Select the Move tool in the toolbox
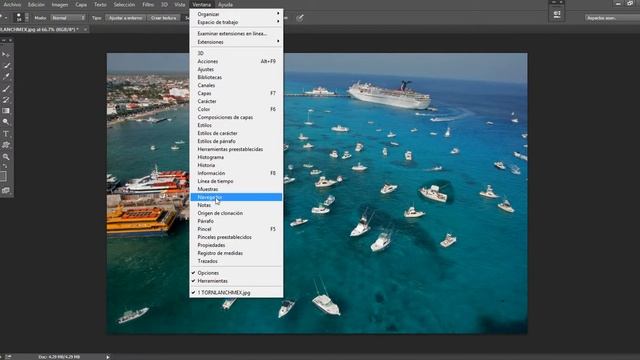 click(x=6, y=54)
